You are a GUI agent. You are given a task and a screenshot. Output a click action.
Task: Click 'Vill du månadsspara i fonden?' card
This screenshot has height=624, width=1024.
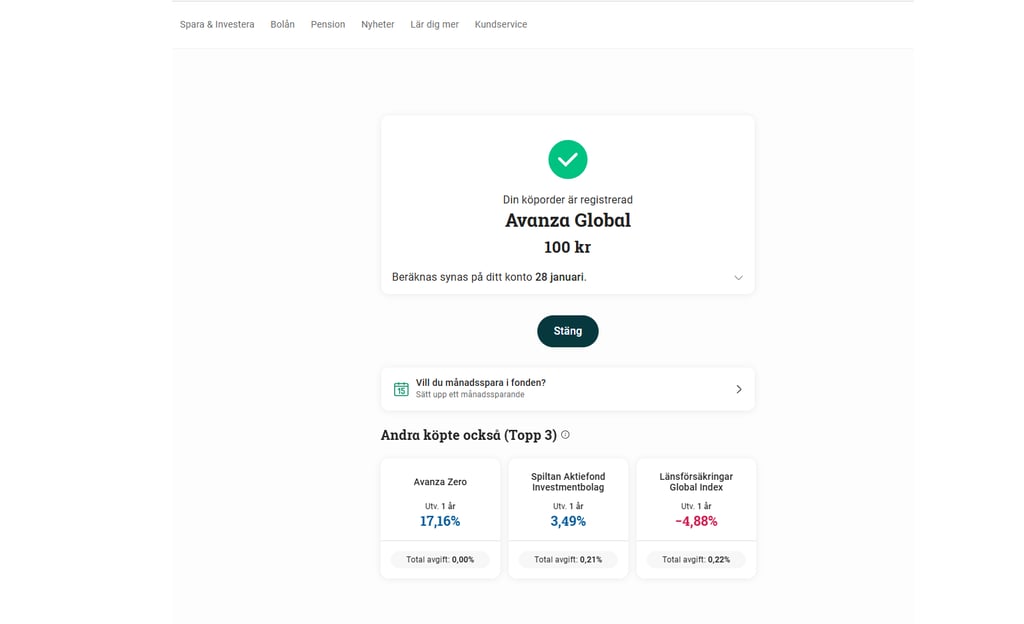pos(567,388)
